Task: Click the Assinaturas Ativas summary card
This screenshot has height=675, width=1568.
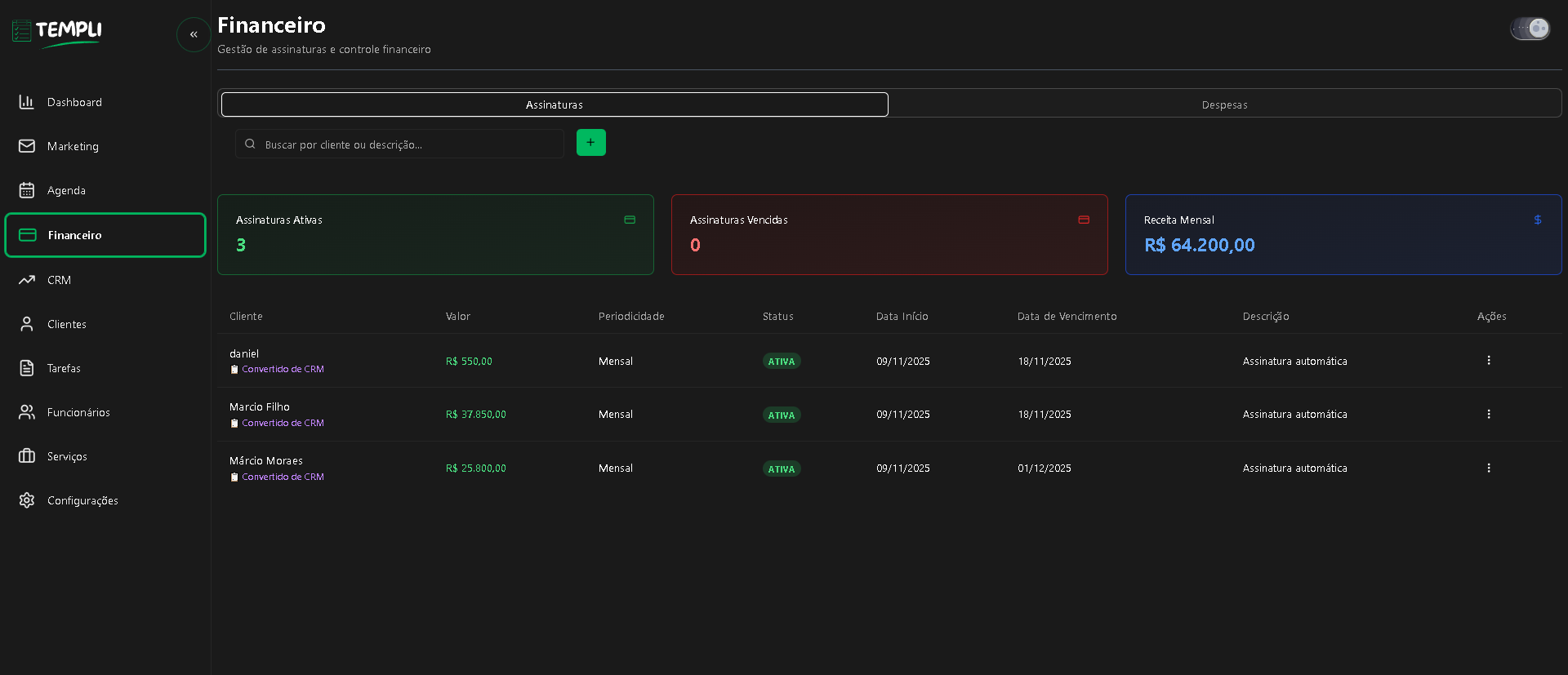Action: tap(435, 234)
